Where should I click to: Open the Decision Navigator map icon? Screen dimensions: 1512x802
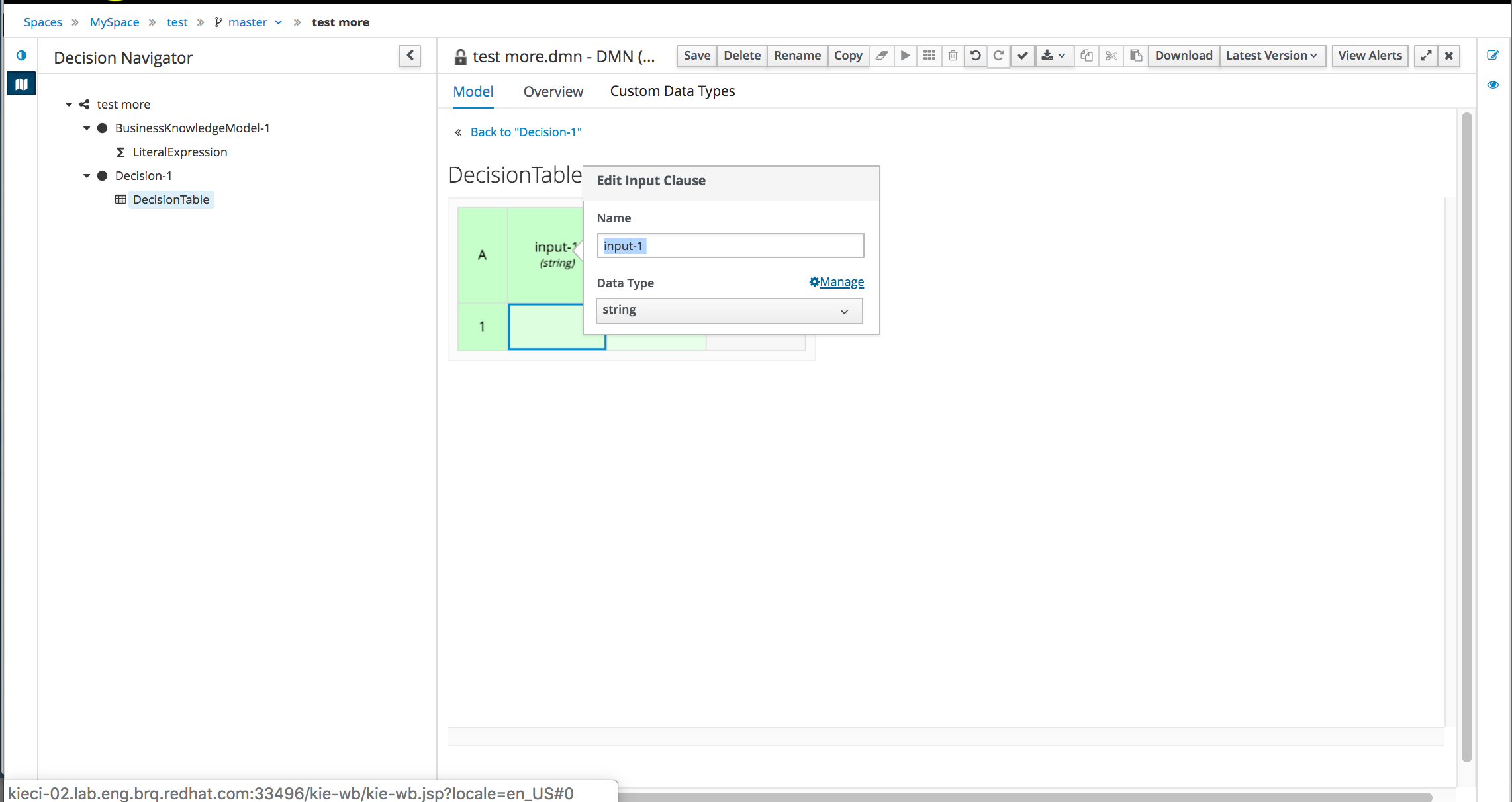click(x=21, y=84)
